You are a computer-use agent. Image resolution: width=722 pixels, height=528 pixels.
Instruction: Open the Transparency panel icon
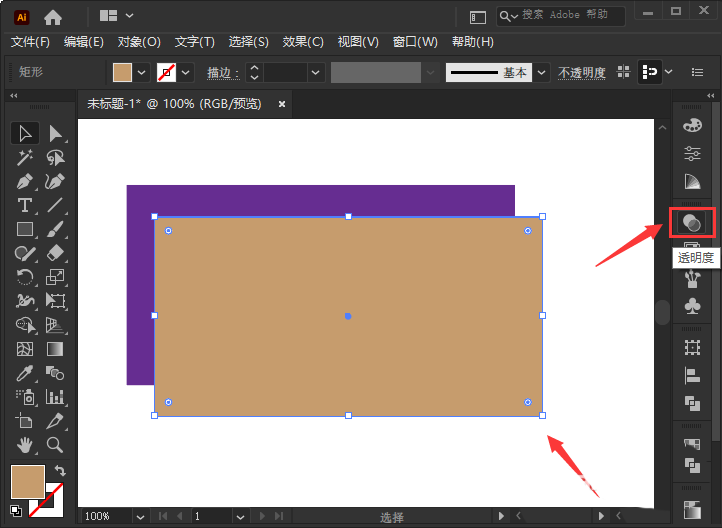[692, 223]
